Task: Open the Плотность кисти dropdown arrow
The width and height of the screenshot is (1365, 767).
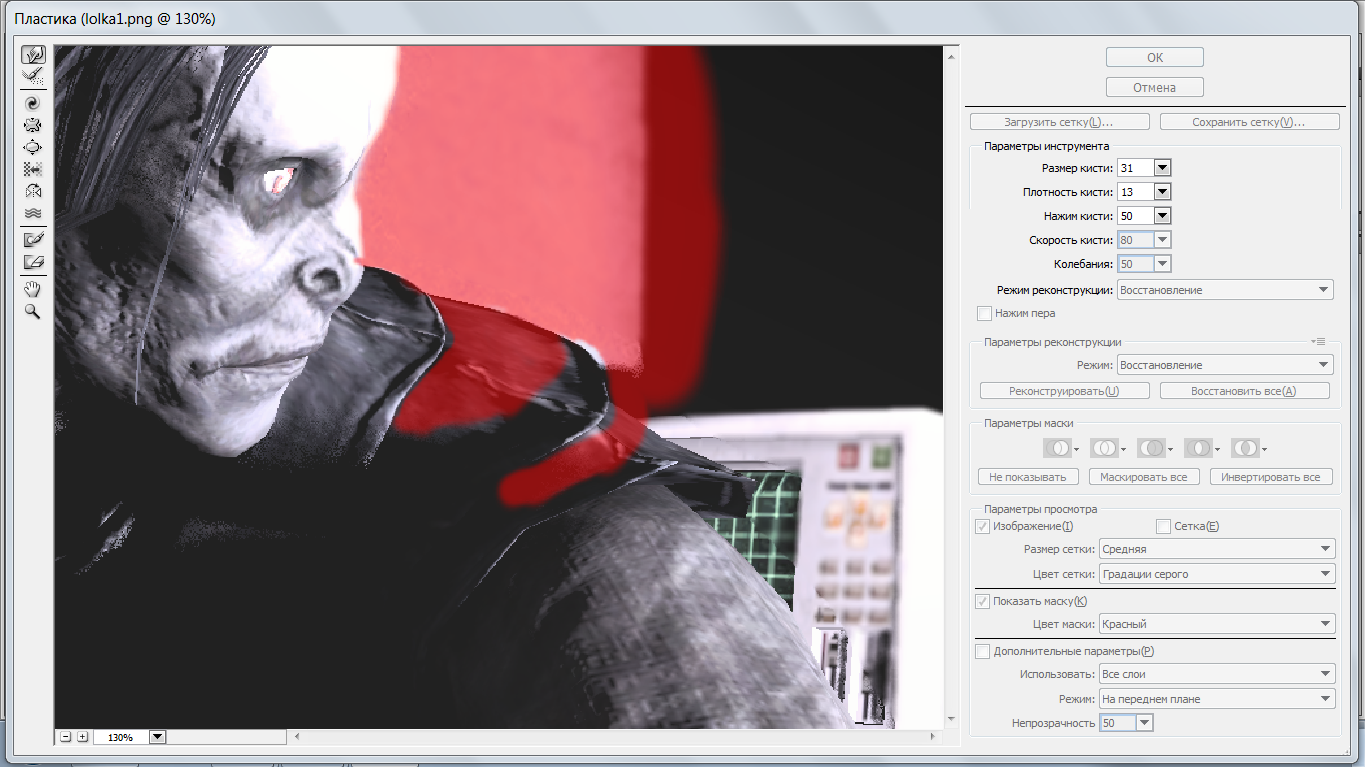Action: tap(1162, 192)
